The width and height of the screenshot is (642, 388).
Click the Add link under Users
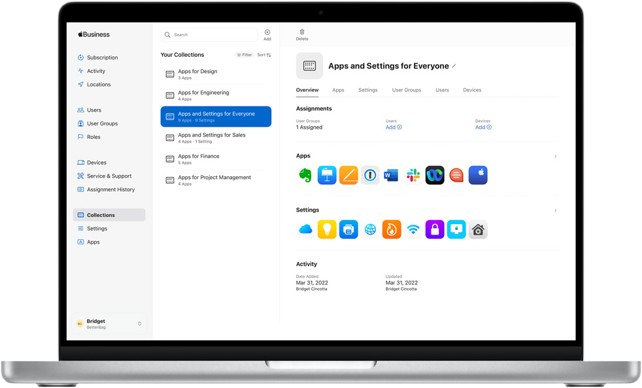pyautogui.click(x=393, y=127)
